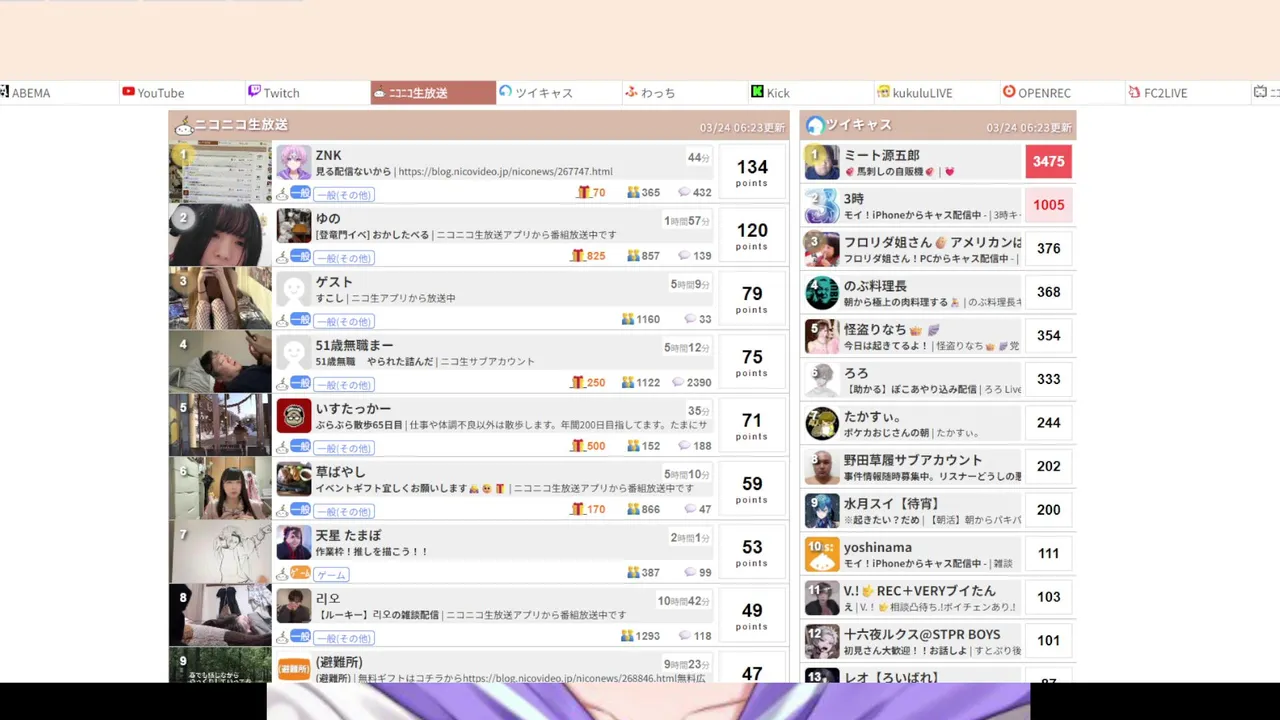
Task: Click the gift icon showing 825 in ゆの's row
Action: (x=577, y=256)
